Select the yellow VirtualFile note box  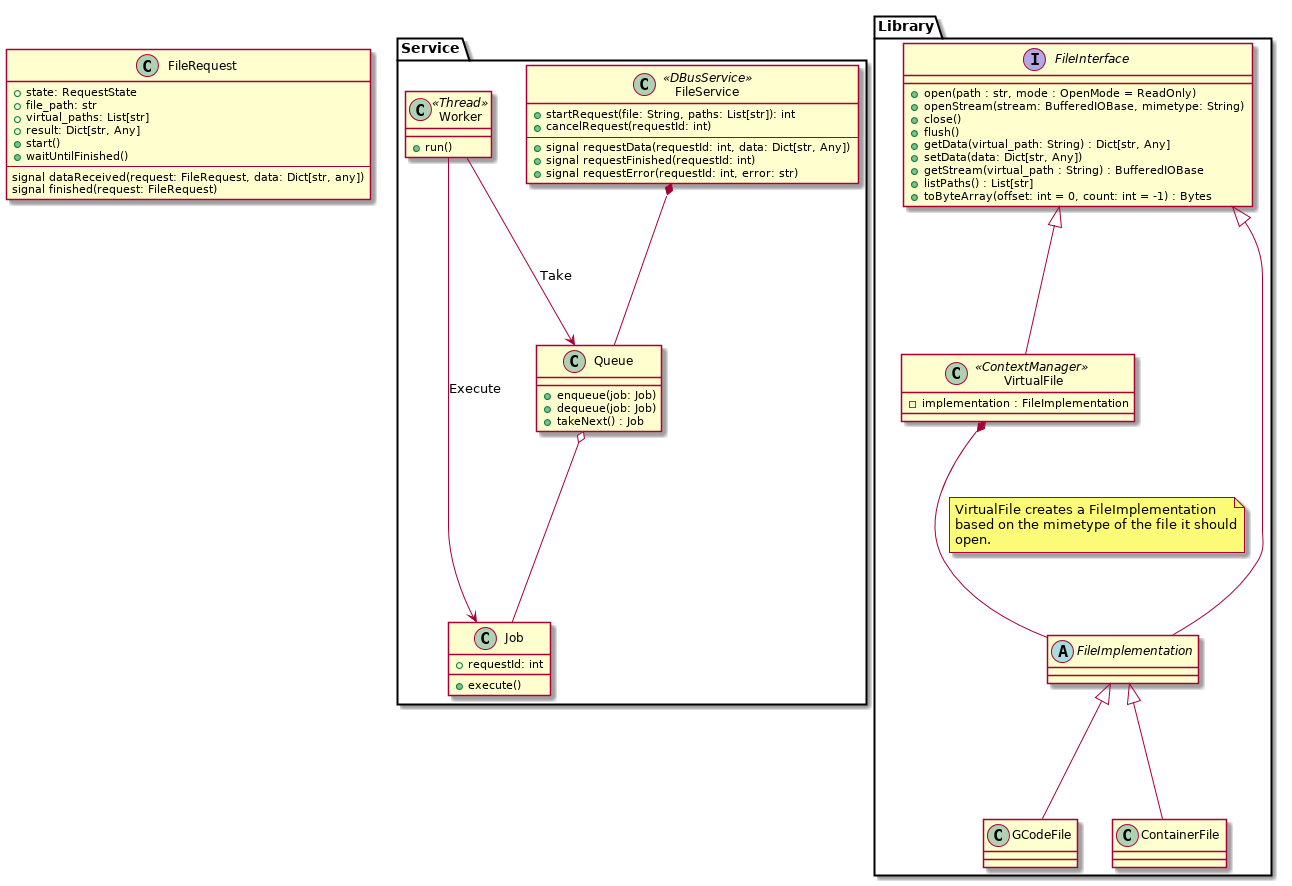pos(1095,524)
